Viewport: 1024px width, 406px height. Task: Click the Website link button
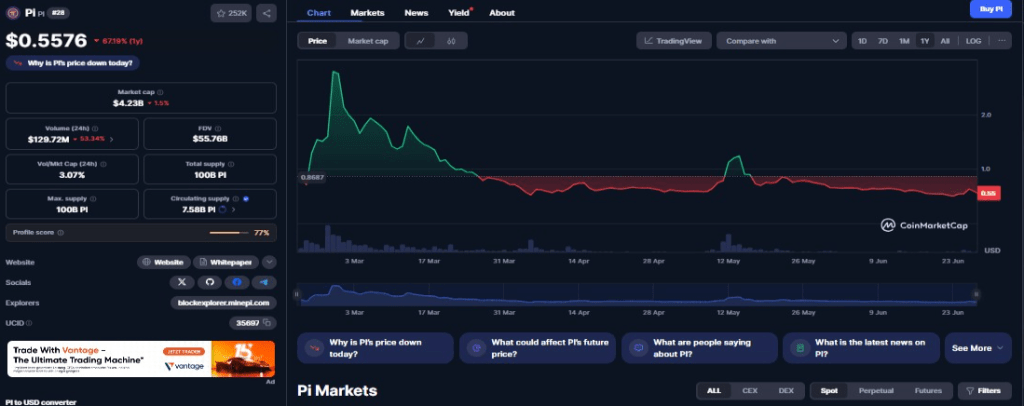[164, 262]
